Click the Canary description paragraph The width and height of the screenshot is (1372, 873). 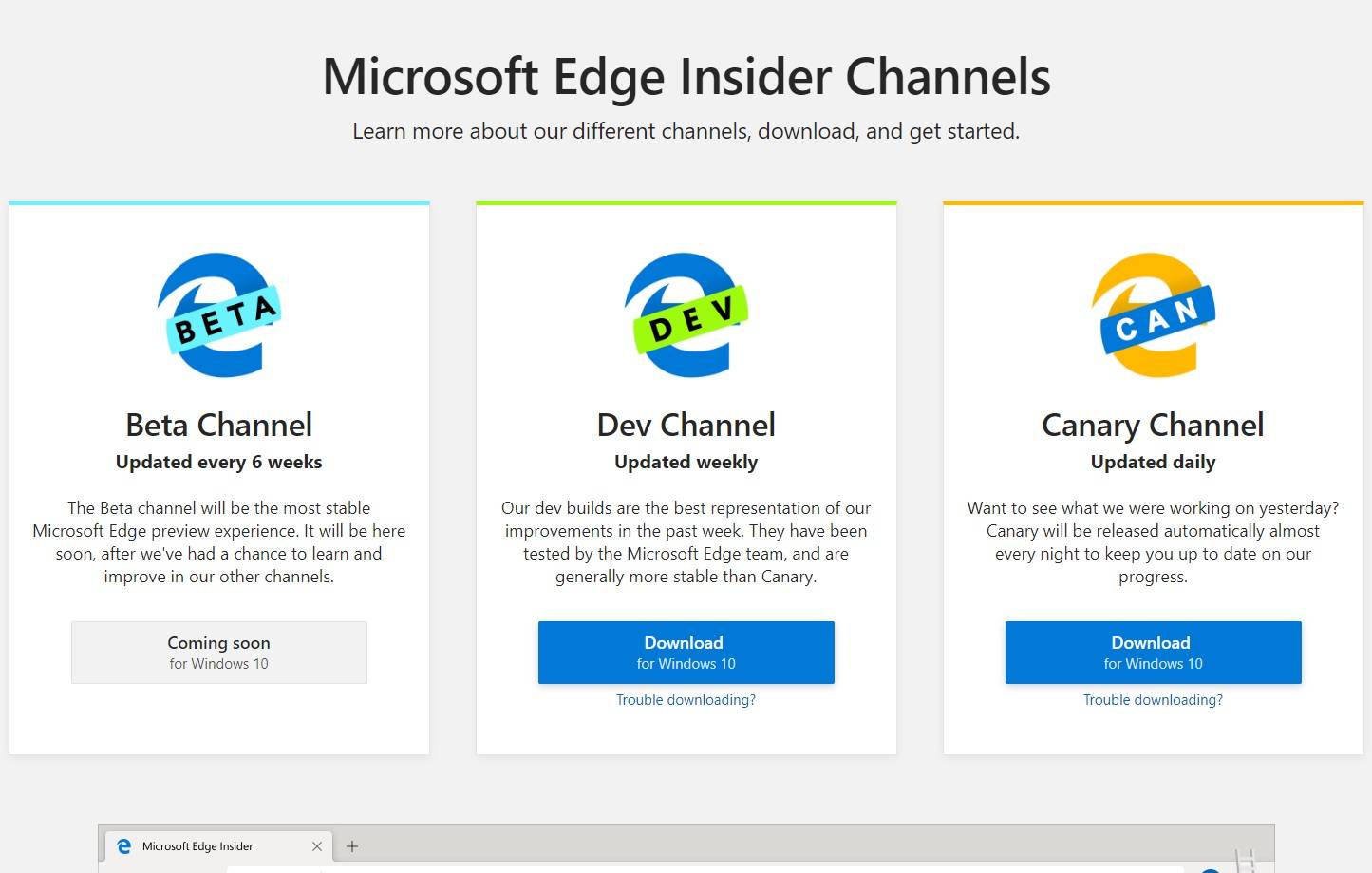(1154, 542)
